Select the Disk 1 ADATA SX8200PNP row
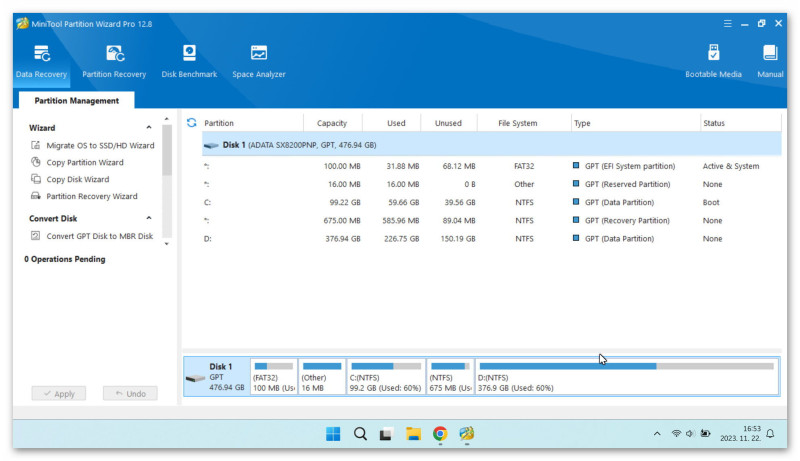 (x=491, y=145)
